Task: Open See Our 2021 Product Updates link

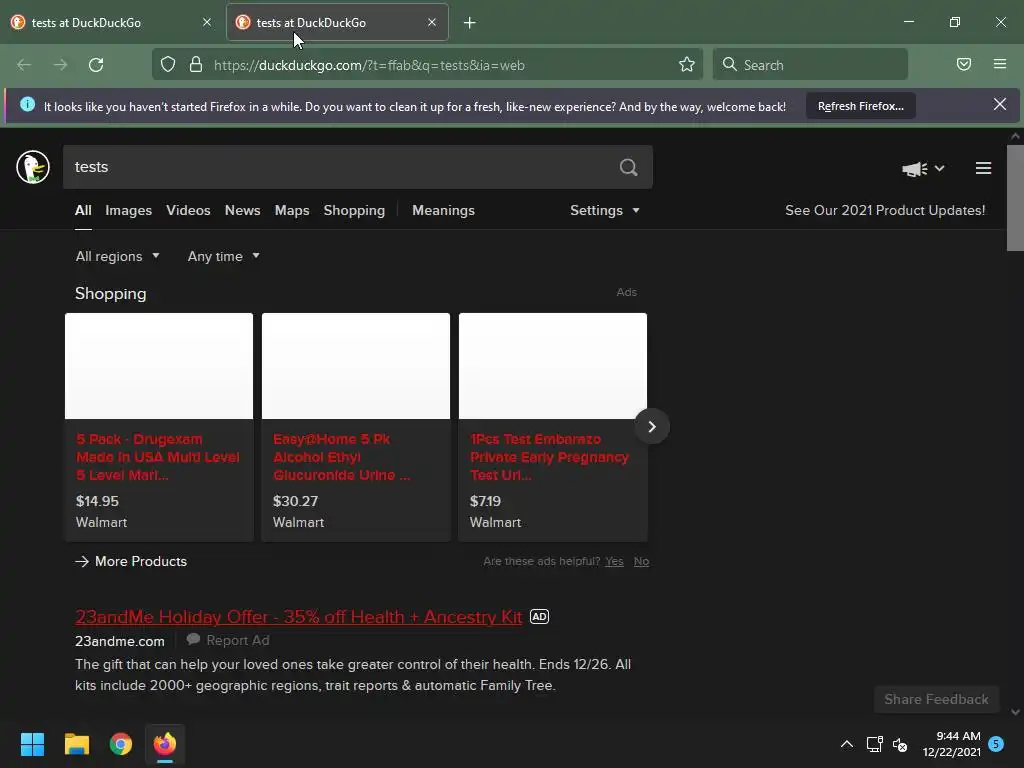Action: pyautogui.click(x=885, y=210)
